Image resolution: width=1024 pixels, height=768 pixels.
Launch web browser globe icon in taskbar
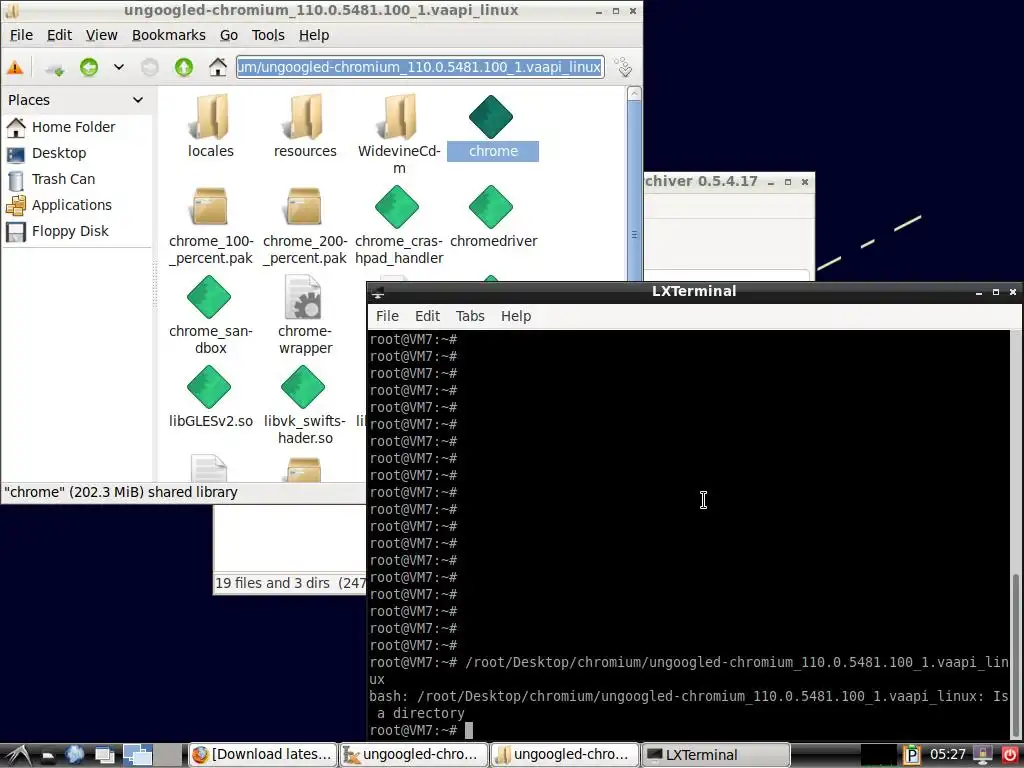[74, 755]
